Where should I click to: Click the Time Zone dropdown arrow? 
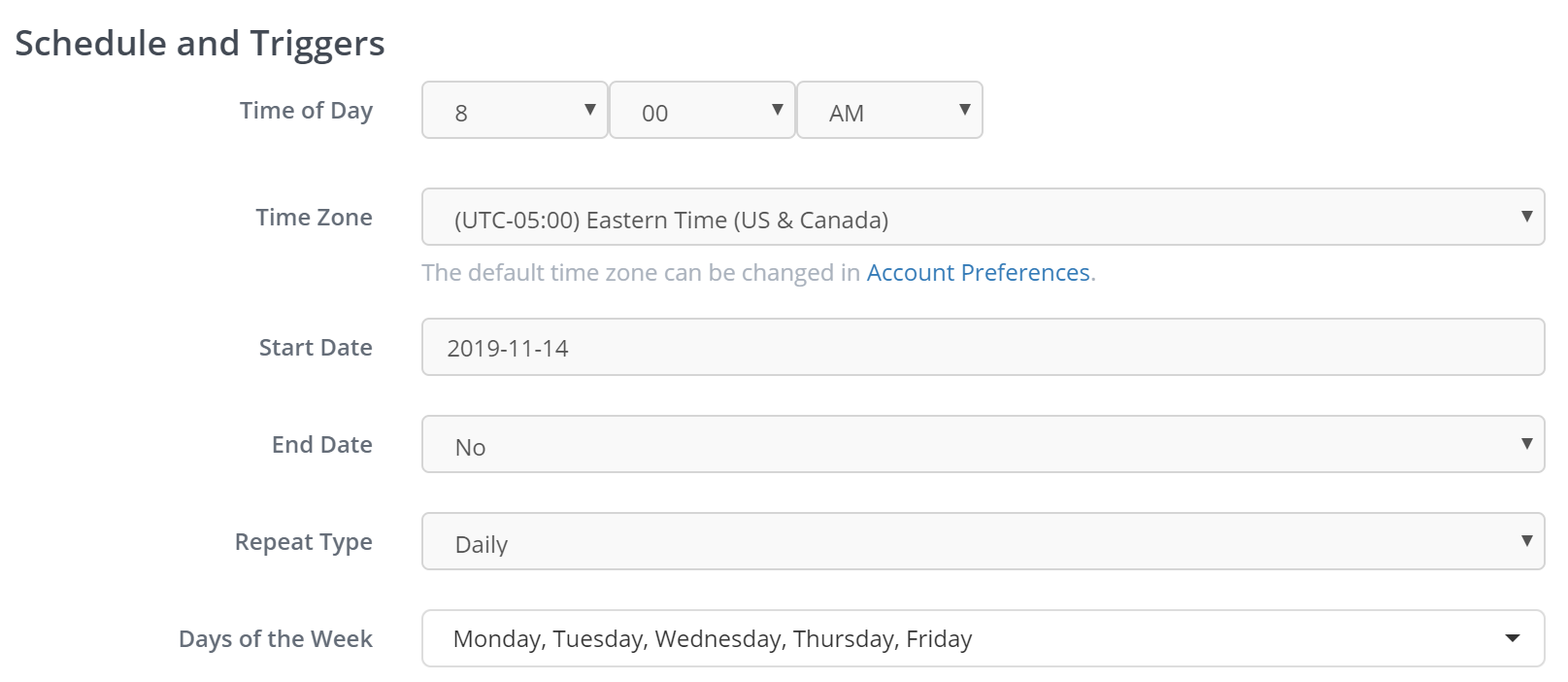1526,217
